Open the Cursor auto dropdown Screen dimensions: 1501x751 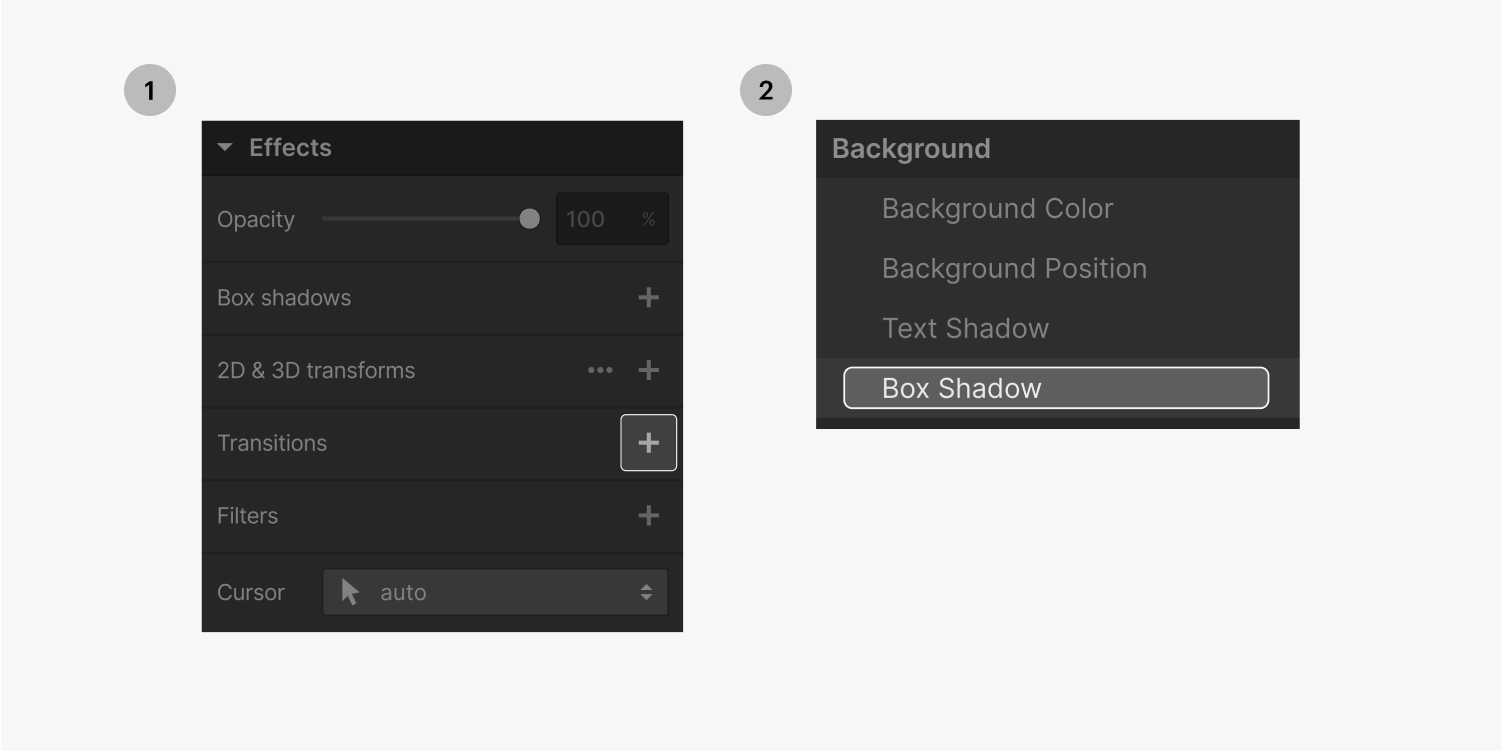coord(495,592)
